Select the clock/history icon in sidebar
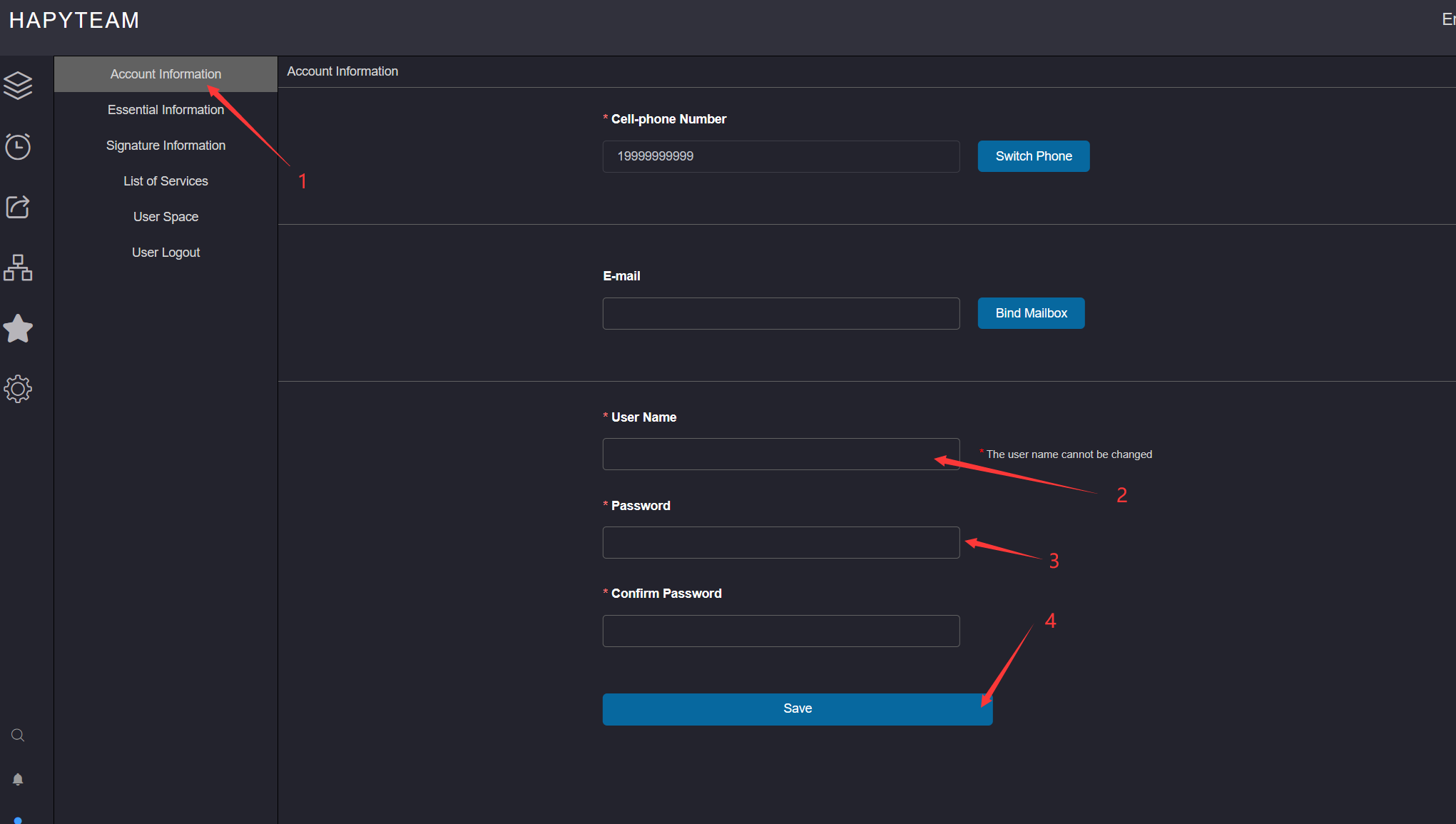 point(18,145)
